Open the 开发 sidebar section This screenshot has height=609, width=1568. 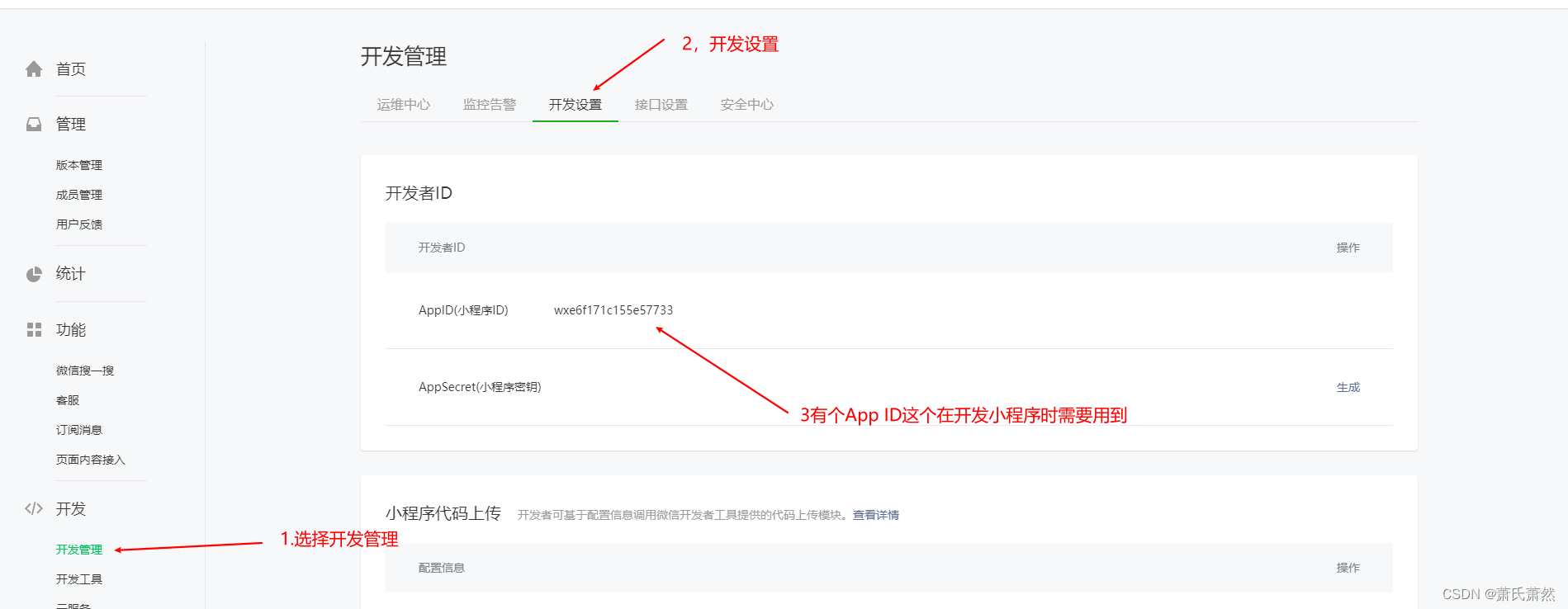pyautogui.click(x=71, y=509)
